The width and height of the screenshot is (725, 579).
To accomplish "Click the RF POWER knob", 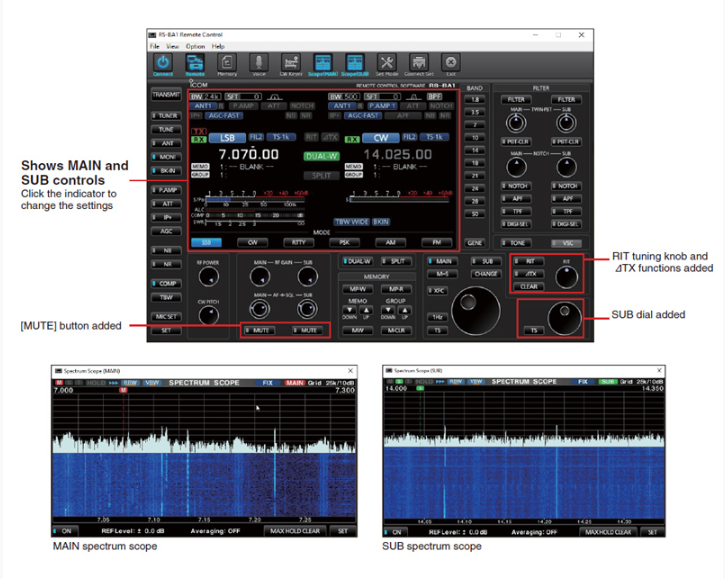I will coord(208,277).
